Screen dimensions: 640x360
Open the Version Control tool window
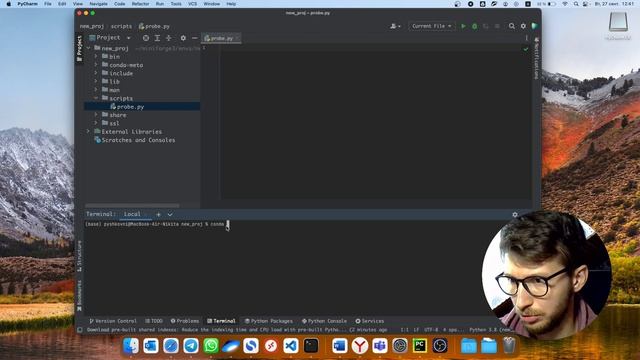[113, 321]
